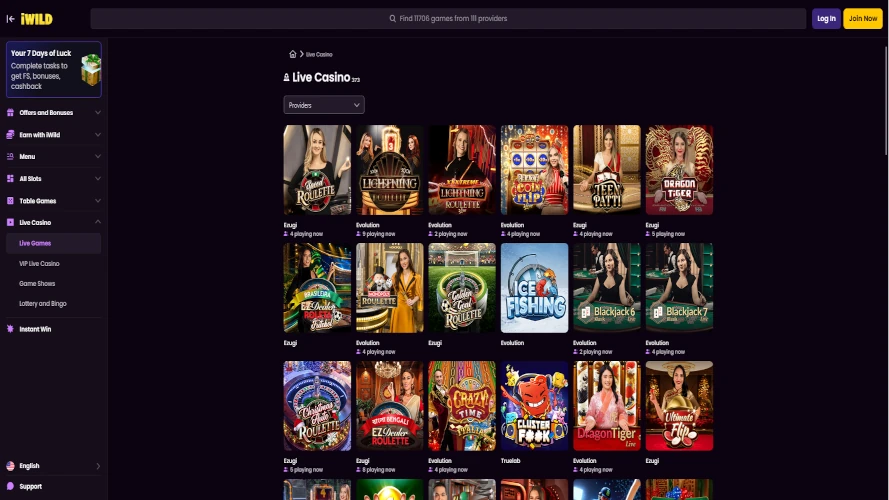Click the Join Now button
The height and width of the screenshot is (500, 889).
click(862, 19)
